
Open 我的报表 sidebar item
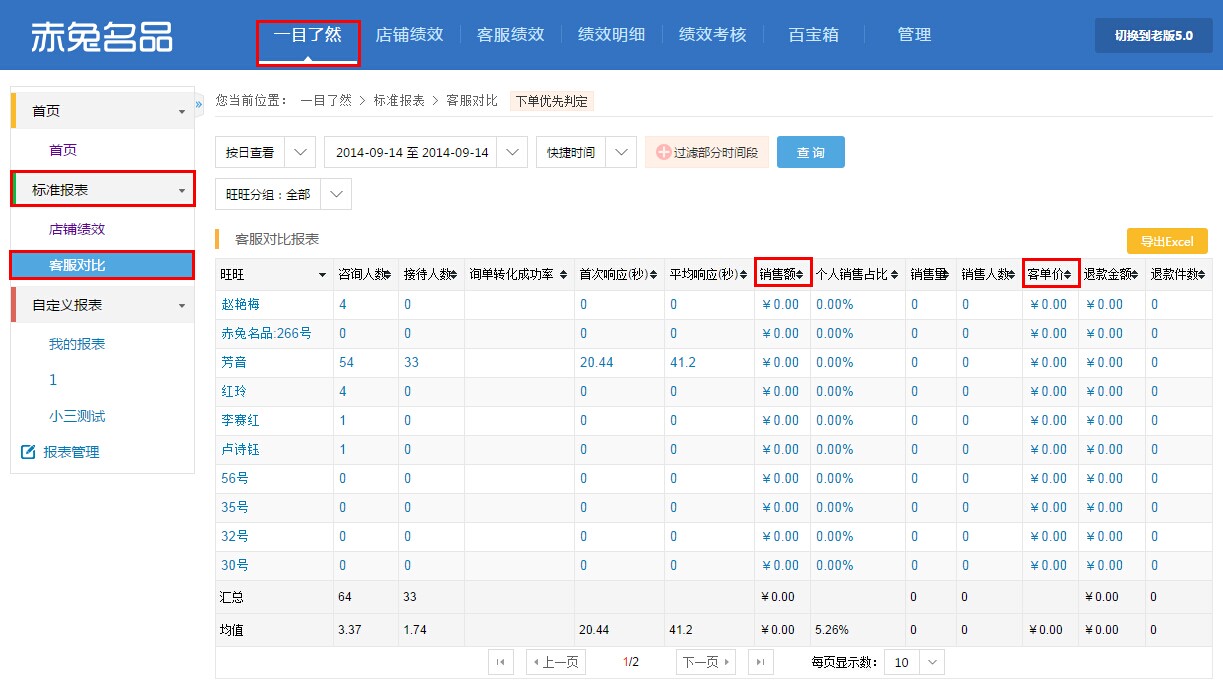point(77,344)
